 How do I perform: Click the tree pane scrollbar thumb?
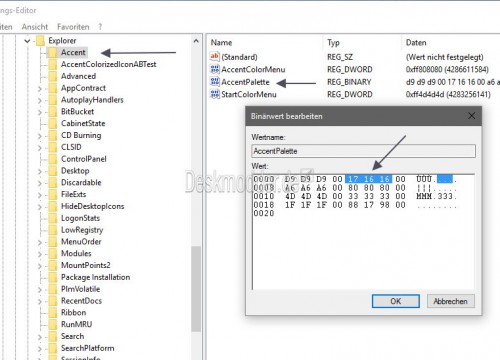196,289
